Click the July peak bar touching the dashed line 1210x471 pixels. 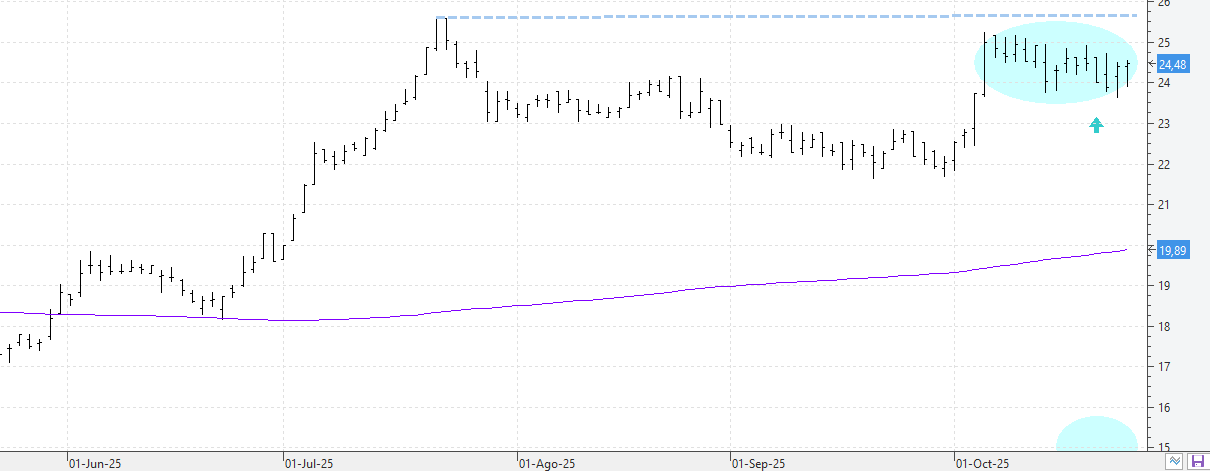438,33
